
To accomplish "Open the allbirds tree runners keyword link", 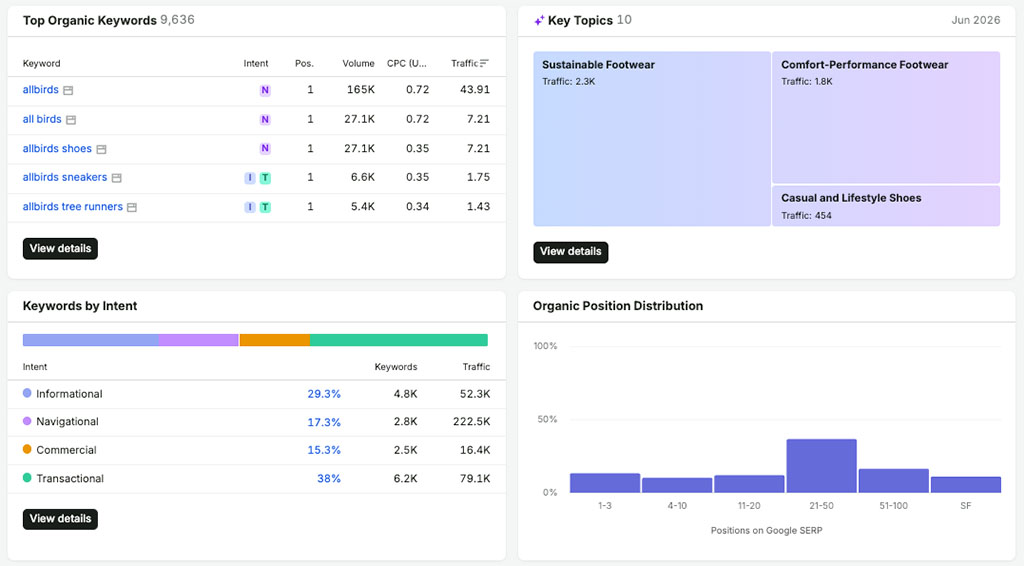I will click(x=72, y=207).
